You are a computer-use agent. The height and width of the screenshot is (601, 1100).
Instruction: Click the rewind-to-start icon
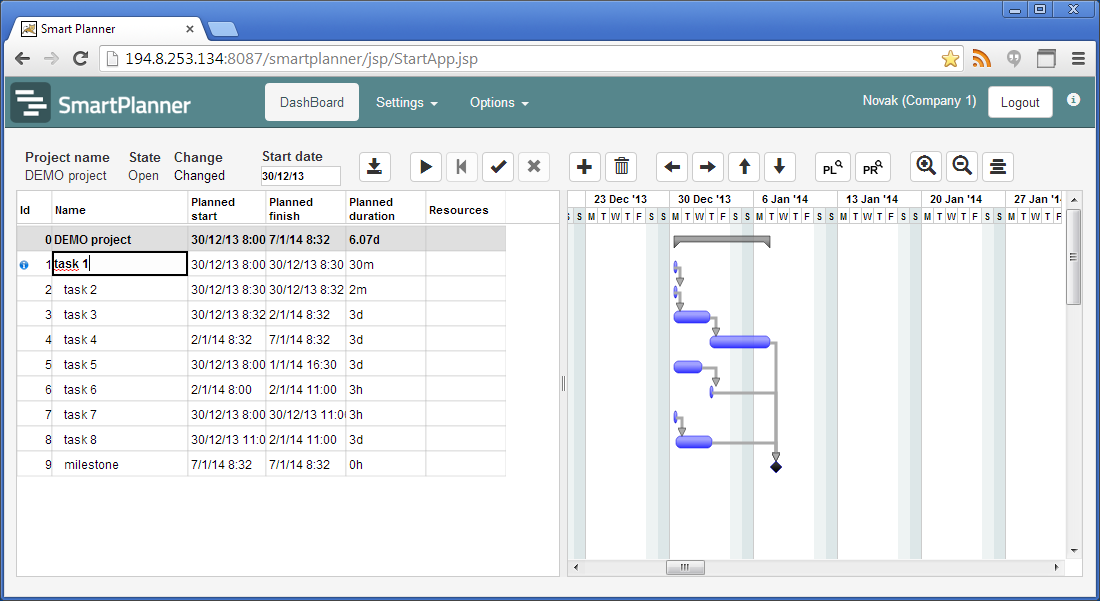462,167
